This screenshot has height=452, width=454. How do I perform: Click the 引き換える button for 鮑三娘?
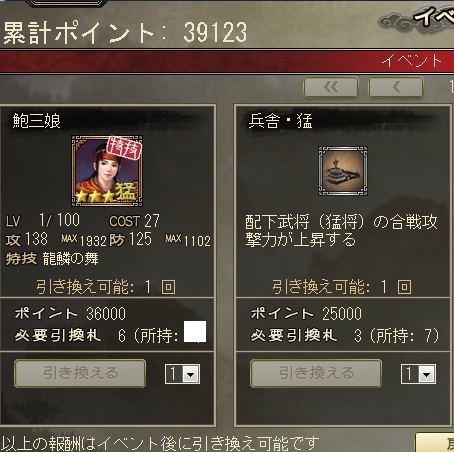80,373
